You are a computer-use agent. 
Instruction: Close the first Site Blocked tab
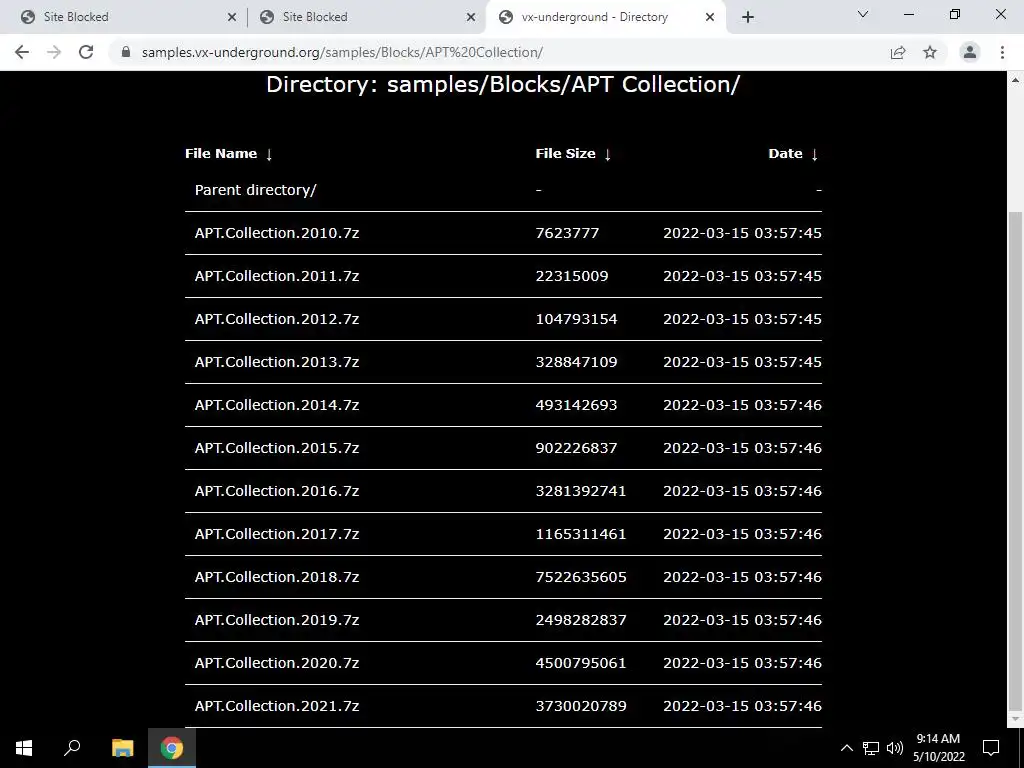point(232,18)
